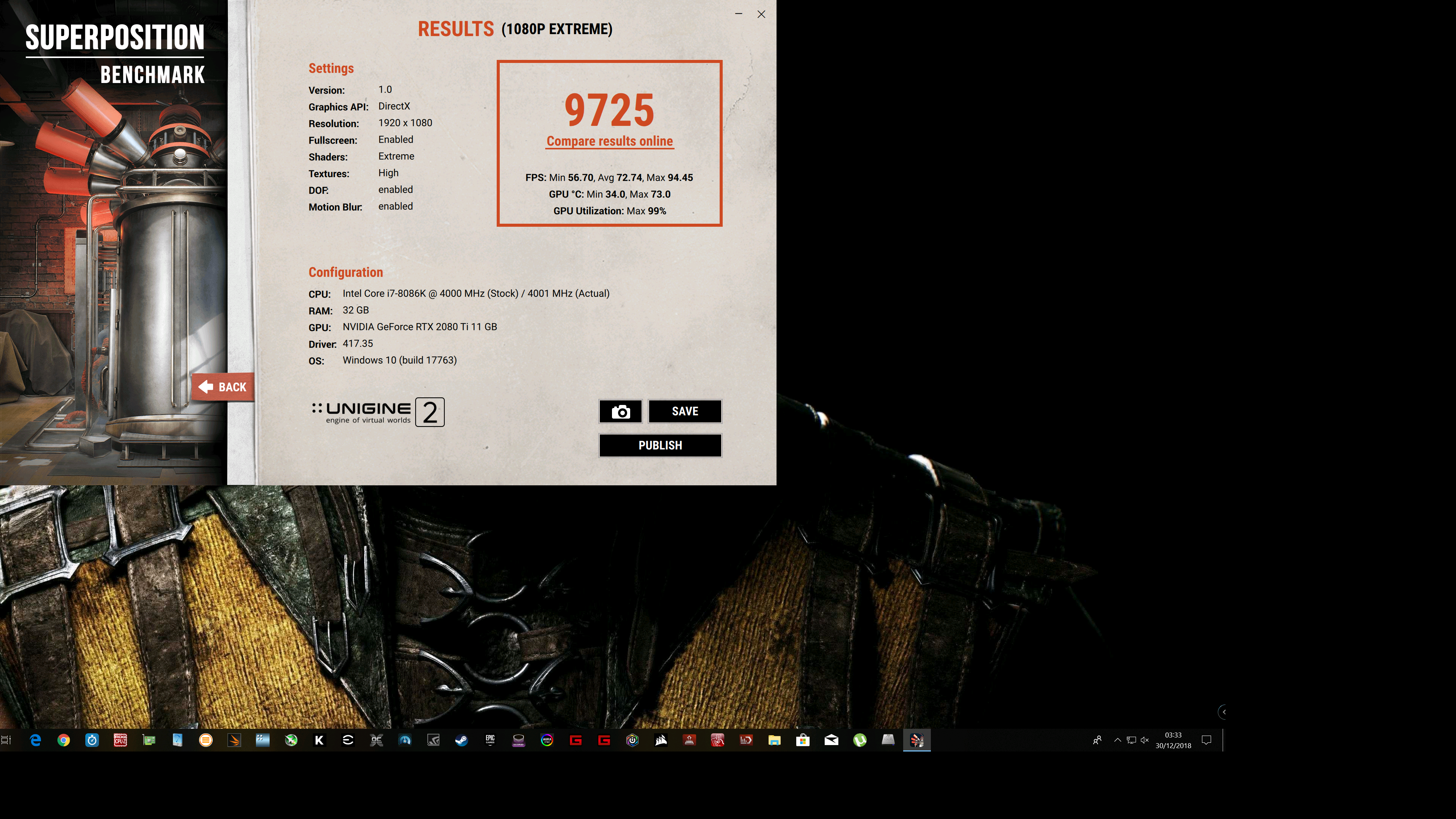This screenshot has height=819, width=1456.
Task: Open the orange striped circle taskbar app
Action: [x=206, y=741]
